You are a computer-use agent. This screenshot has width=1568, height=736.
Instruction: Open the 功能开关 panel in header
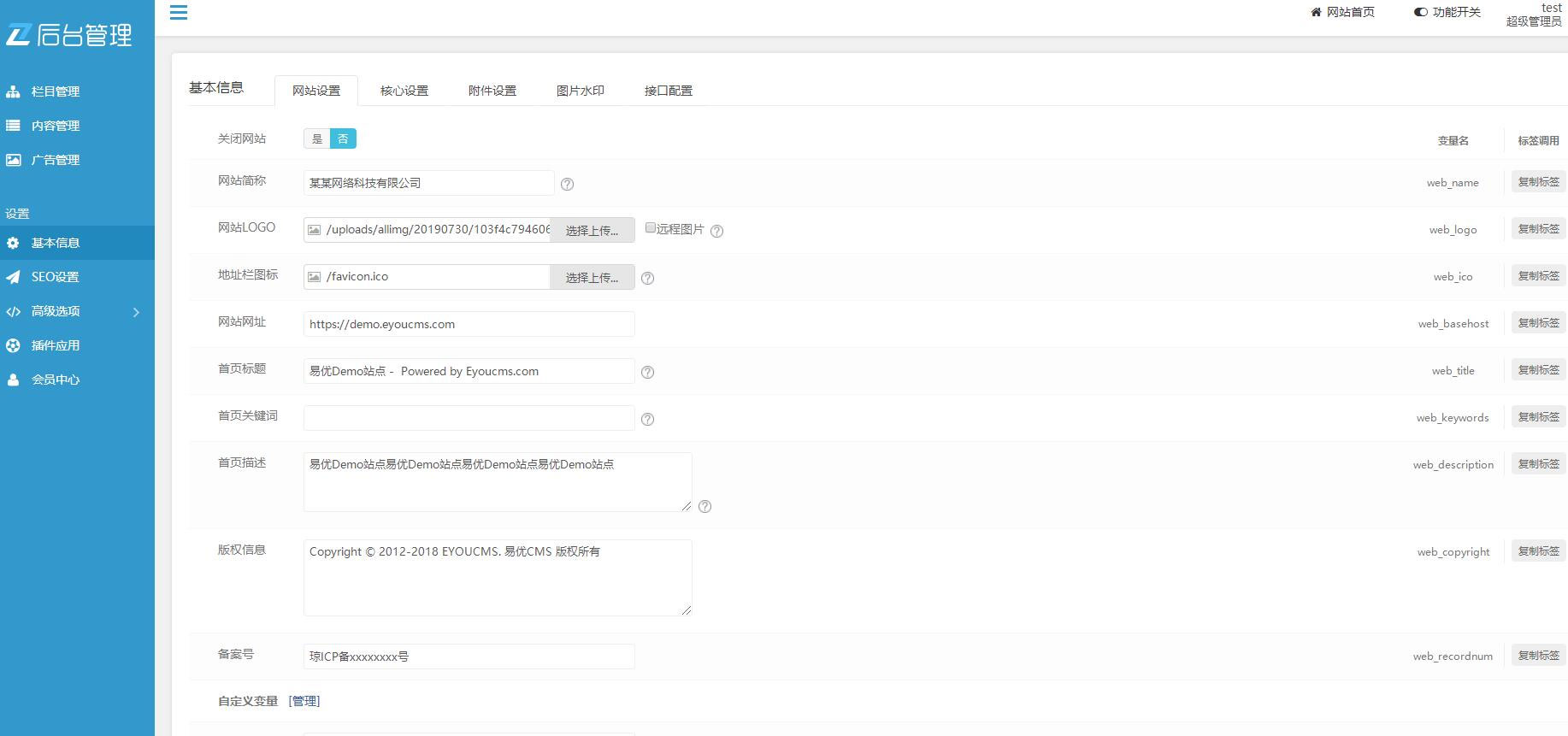click(x=1447, y=12)
